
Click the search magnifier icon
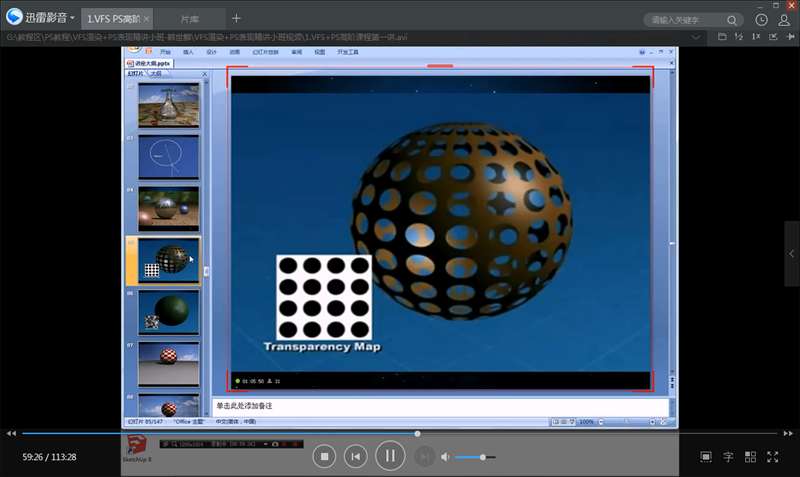click(x=733, y=19)
